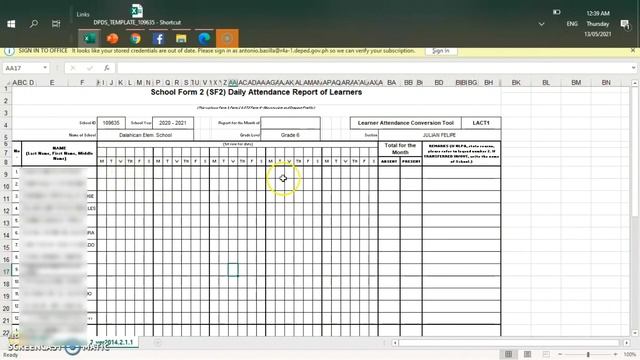Click the horizontal scrollbar right arrow
This screenshot has height=360, width=640.
tap(627, 343)
